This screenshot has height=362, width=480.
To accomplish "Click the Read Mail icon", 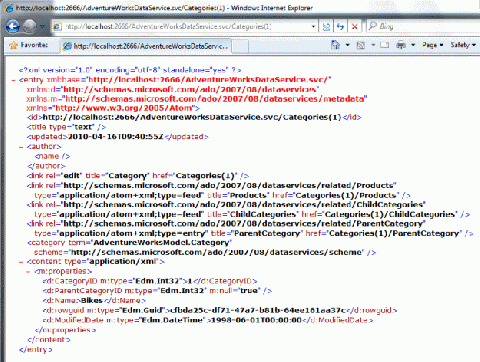I will [x=385, y=45].
